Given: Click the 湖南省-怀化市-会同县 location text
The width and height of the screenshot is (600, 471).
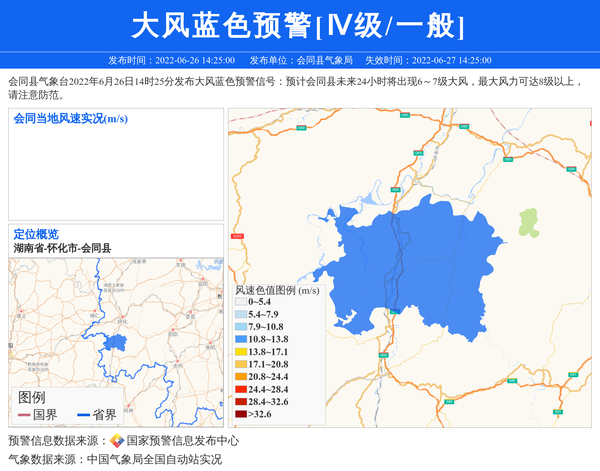Looking at the screenshot, I should click(x=62, y=248).
